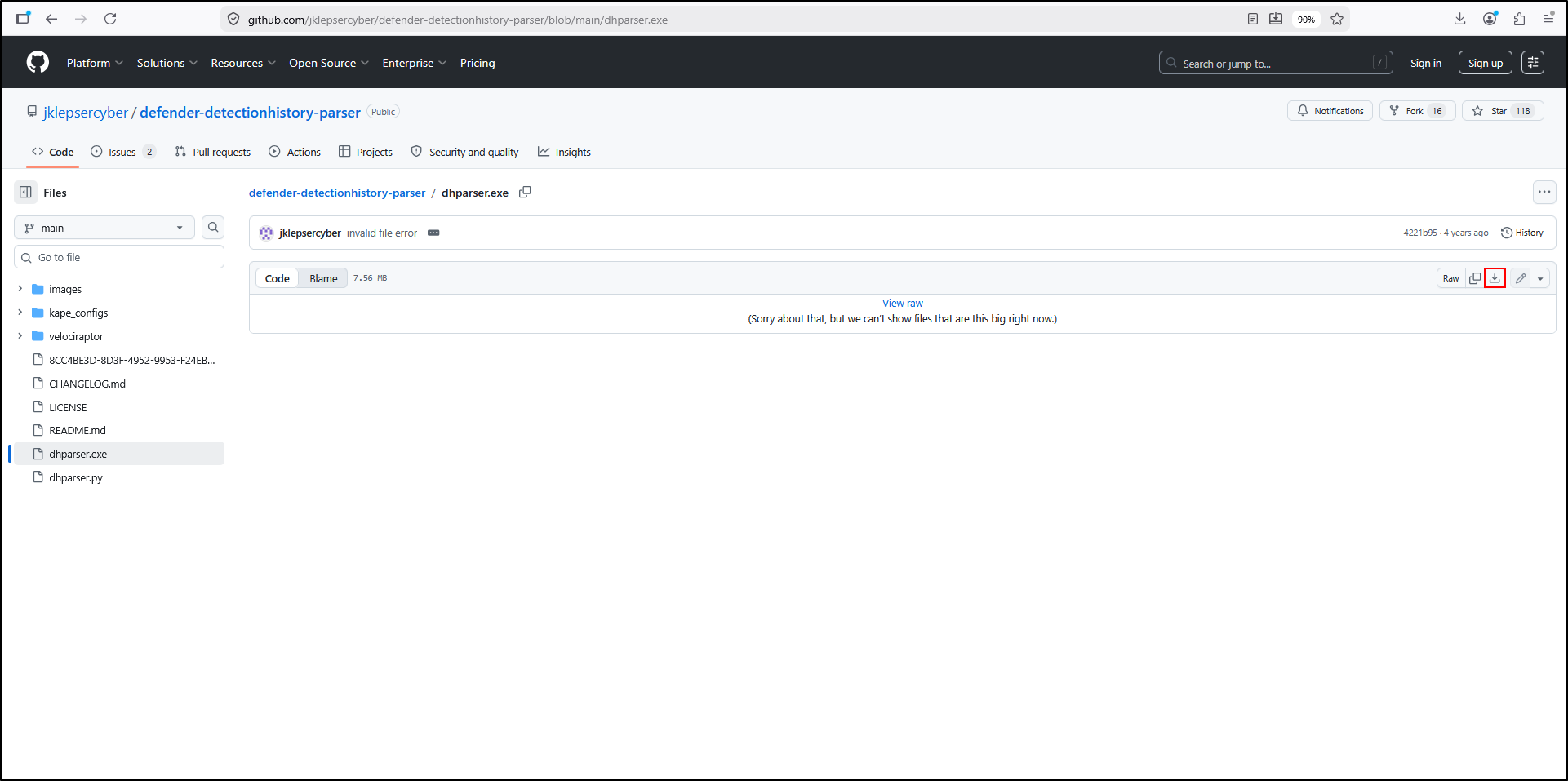
Task: Open the Notifications button
Action: coord(1330,111)
